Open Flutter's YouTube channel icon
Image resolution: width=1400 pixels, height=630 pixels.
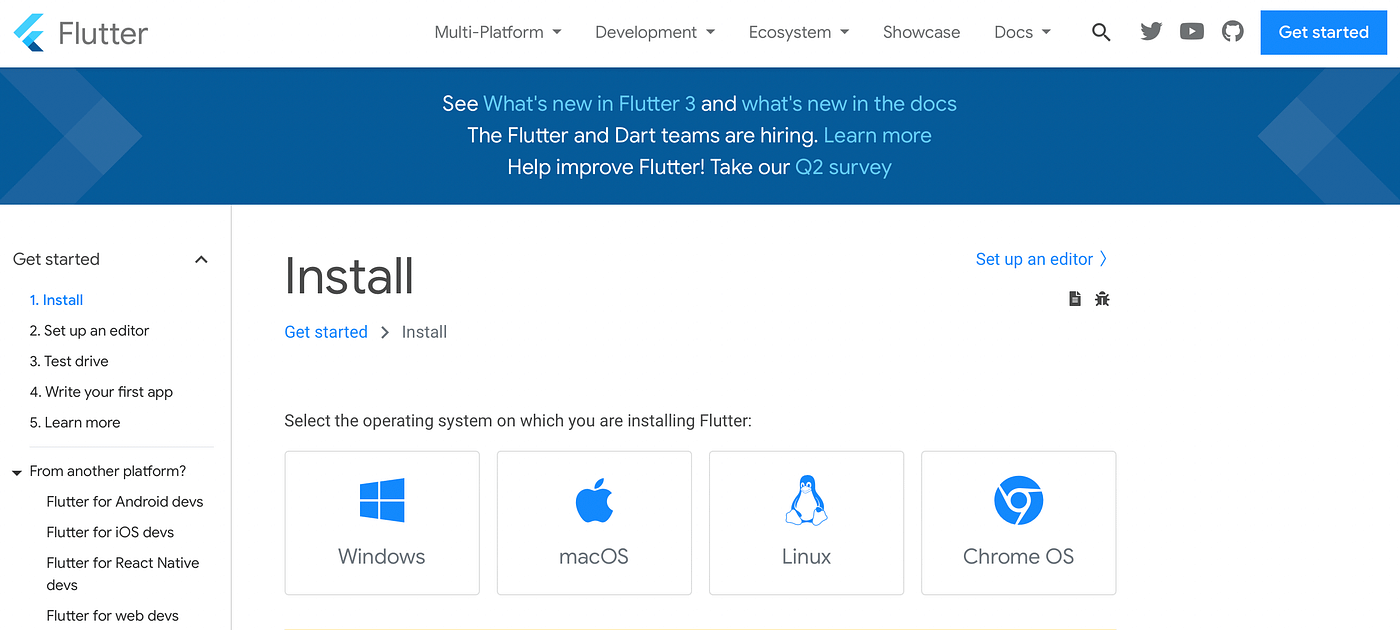pyautogui.click(x=1191, y=31)
